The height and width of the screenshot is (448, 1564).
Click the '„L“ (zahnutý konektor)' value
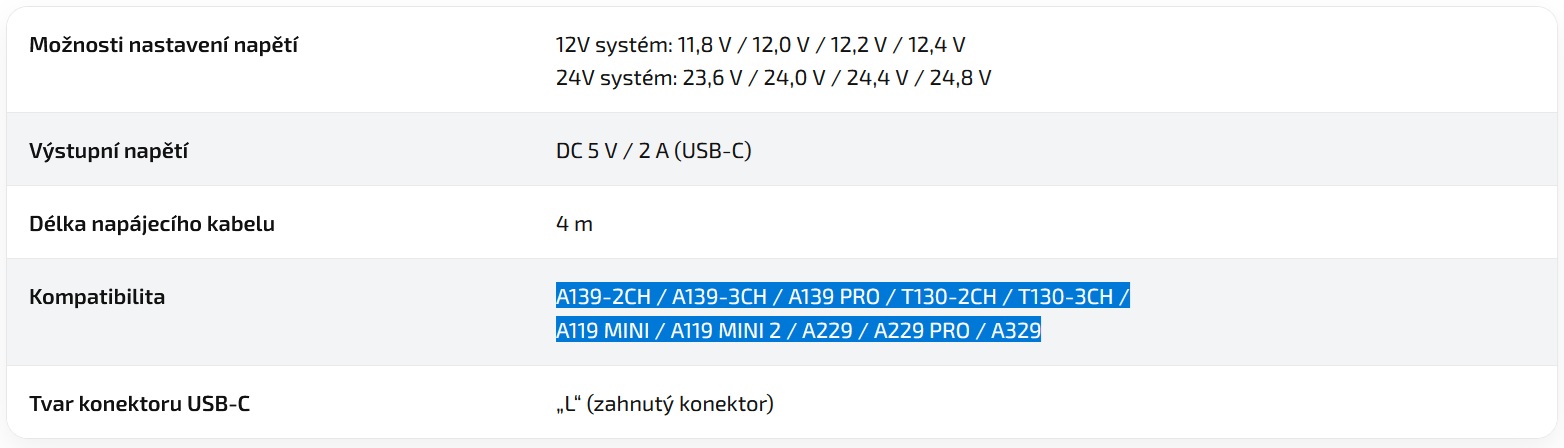click(x=665, y=404)
